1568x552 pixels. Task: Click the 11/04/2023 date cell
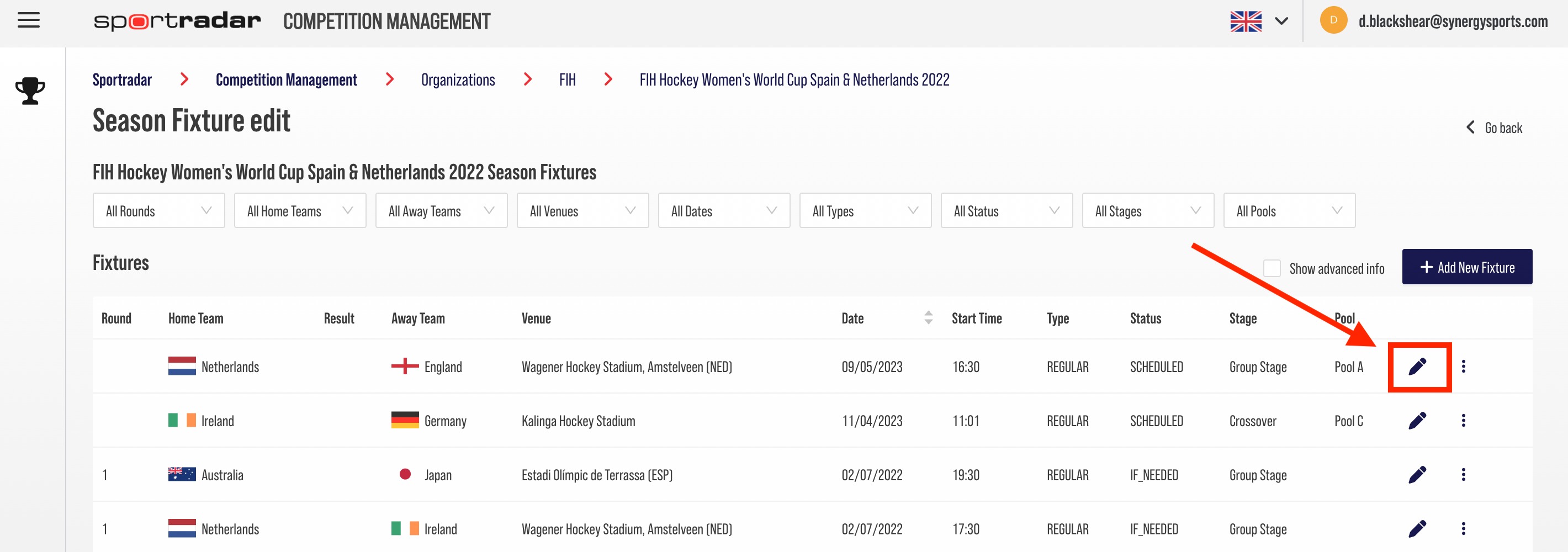(872, 421)
